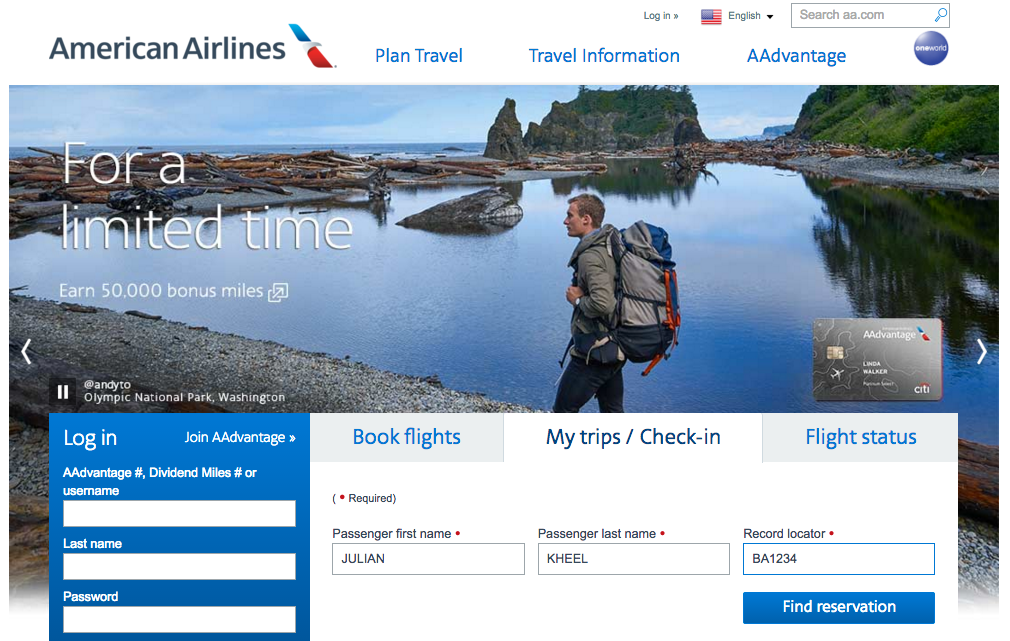Click the oneworld alliance icon
This screenshot has height=641, width=1010.
pos(930,48)
